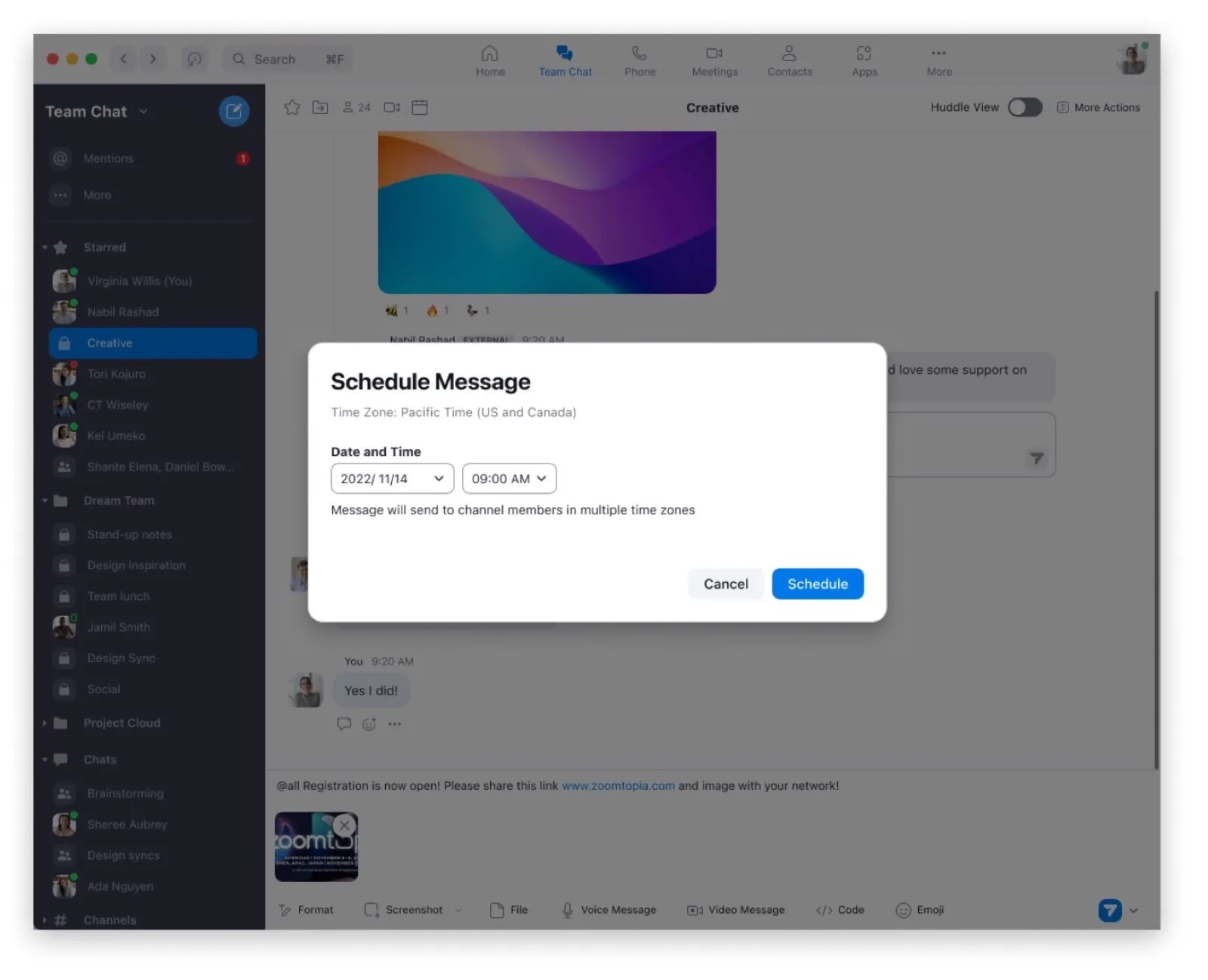Switch to the Meetings tab
The width and height of the screenshot is (1208, 980).
714,60
